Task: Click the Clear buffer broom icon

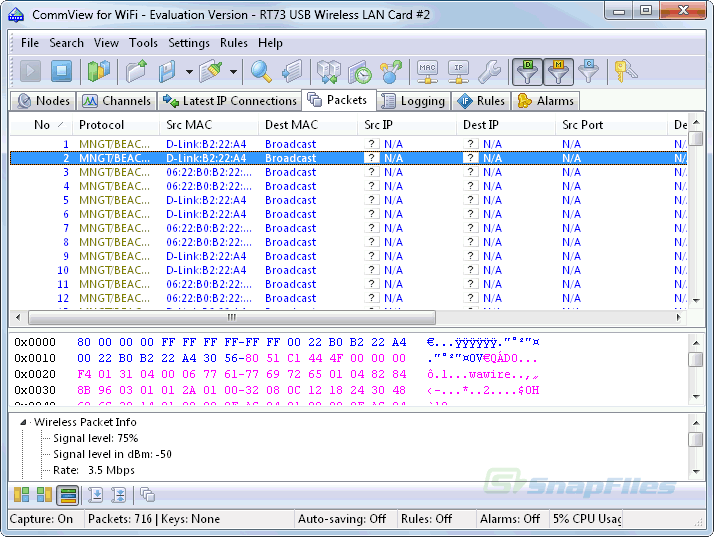Action: [210, 71]
